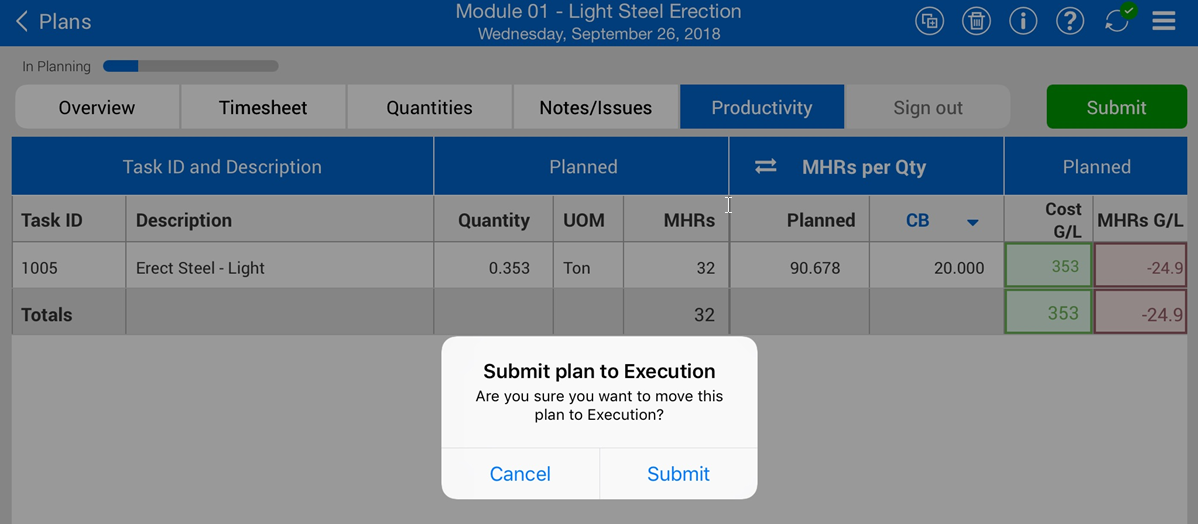Viewport: 1198px width, 524px height.
Task: Select the Erect Steel - Light row
Action: [x=200, y=268]
